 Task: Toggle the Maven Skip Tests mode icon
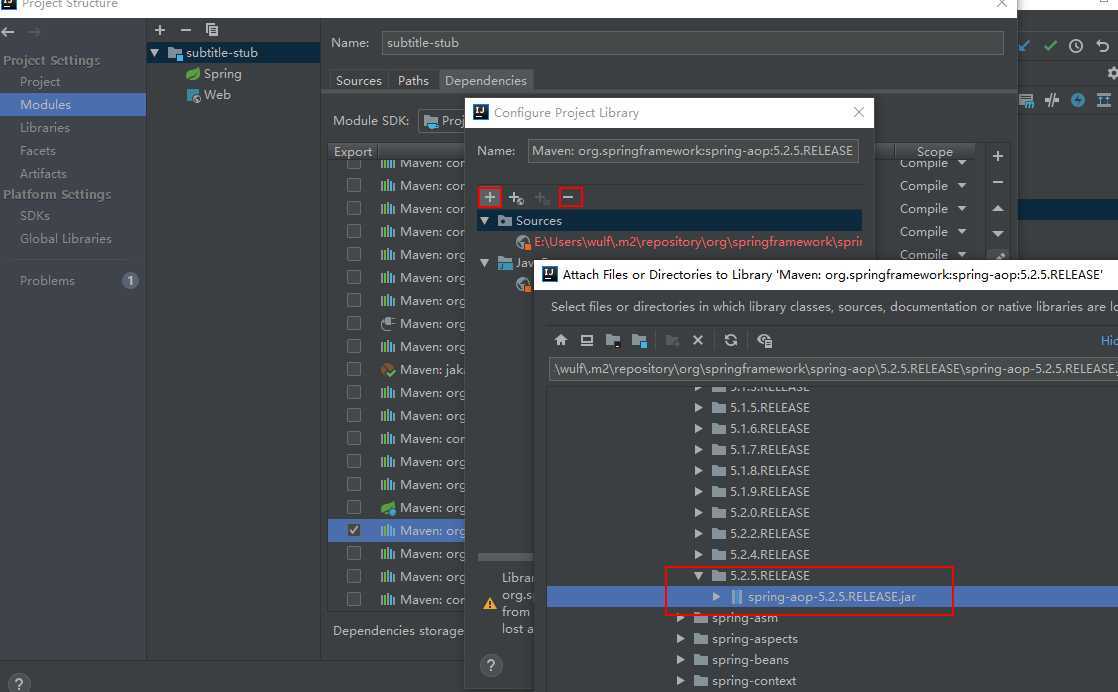click(1077, 100)
